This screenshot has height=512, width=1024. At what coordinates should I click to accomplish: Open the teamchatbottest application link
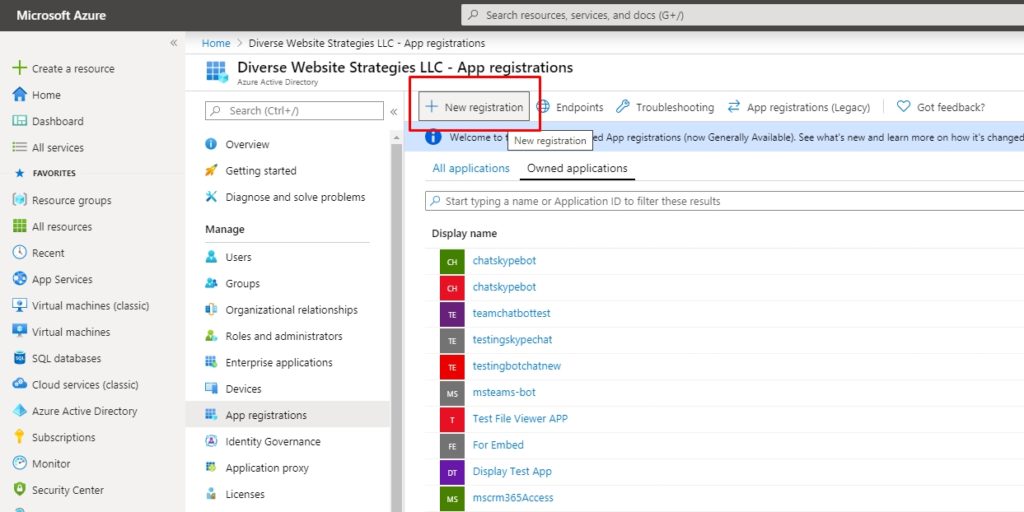point(511,313)
